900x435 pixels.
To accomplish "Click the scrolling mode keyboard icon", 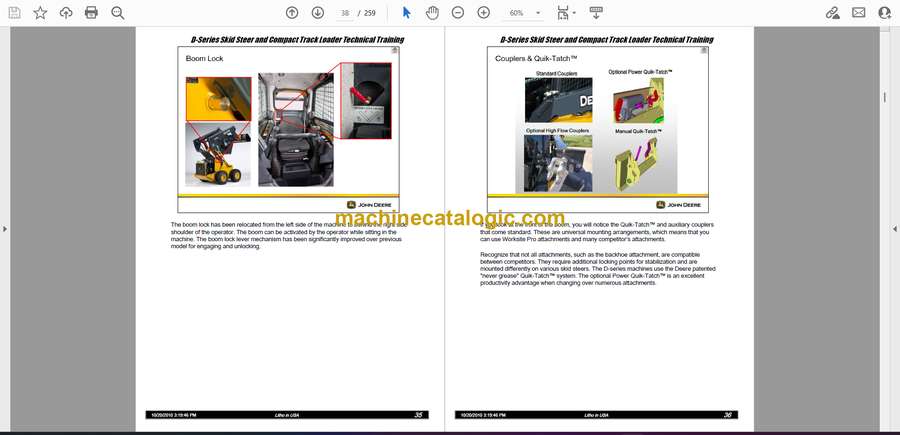I will click(x=596, y=13).
